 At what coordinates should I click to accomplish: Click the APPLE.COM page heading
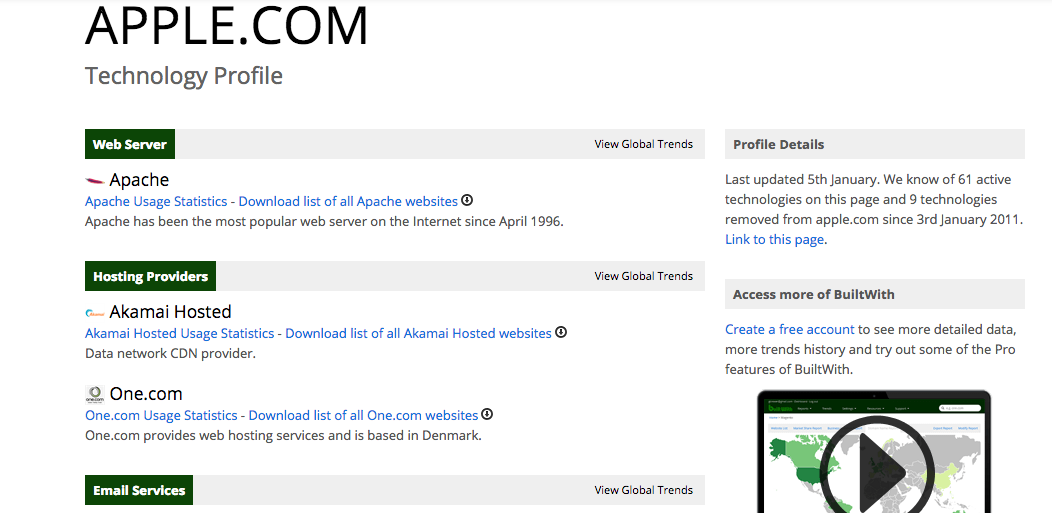coord(227,25)
